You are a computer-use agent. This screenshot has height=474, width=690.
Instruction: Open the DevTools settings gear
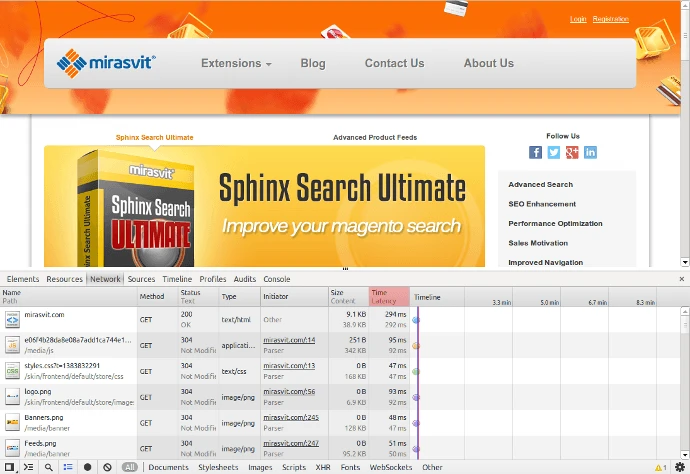pyautogui.click(x=680, y=467)
